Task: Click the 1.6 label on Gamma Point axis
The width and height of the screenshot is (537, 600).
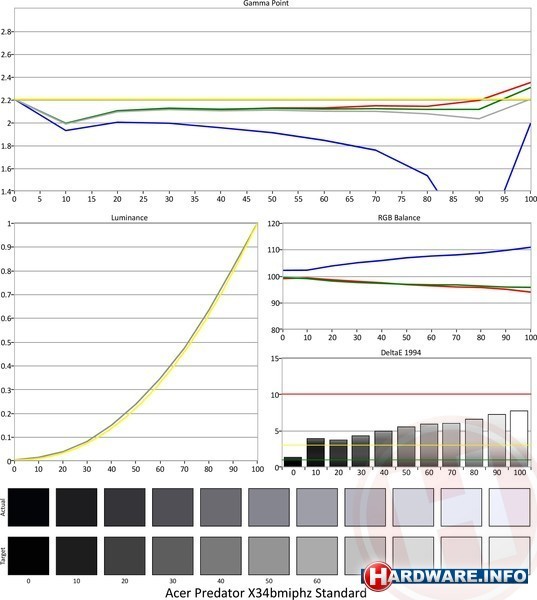Action: pyautogui.click(x=6, y=169)
